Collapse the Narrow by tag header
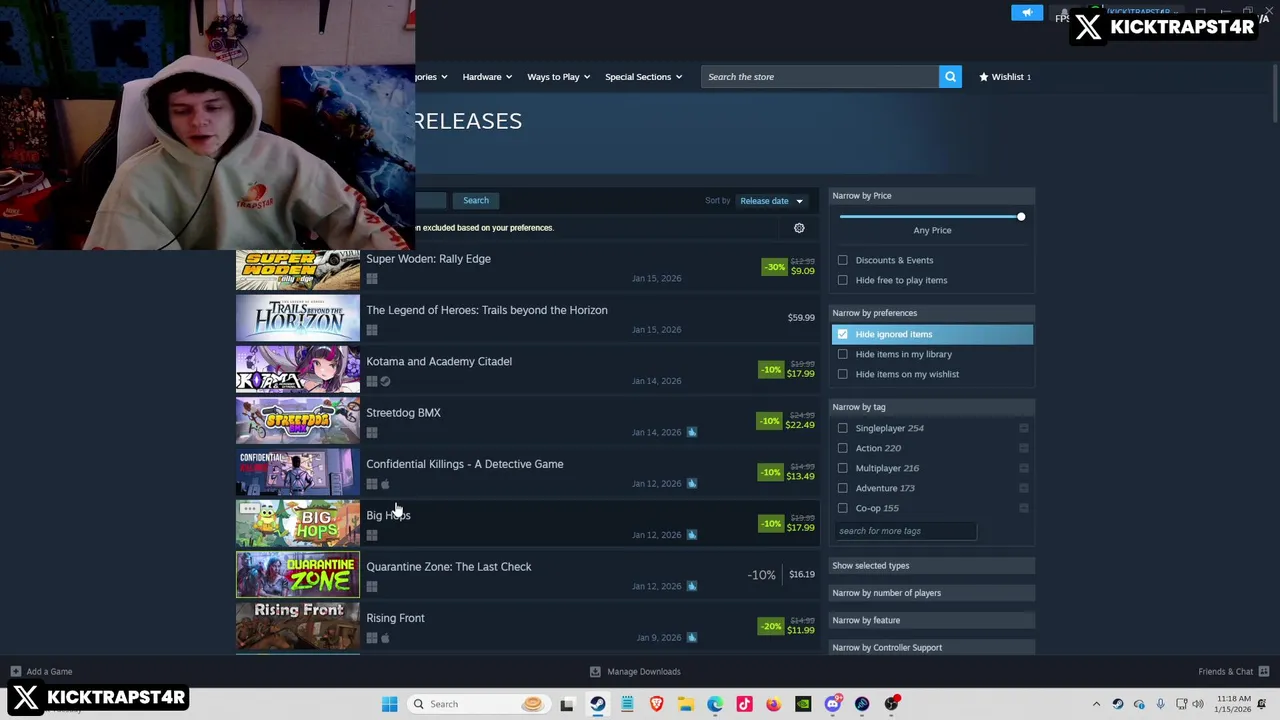Viewport: 1280px width, 720px height. 932,407
